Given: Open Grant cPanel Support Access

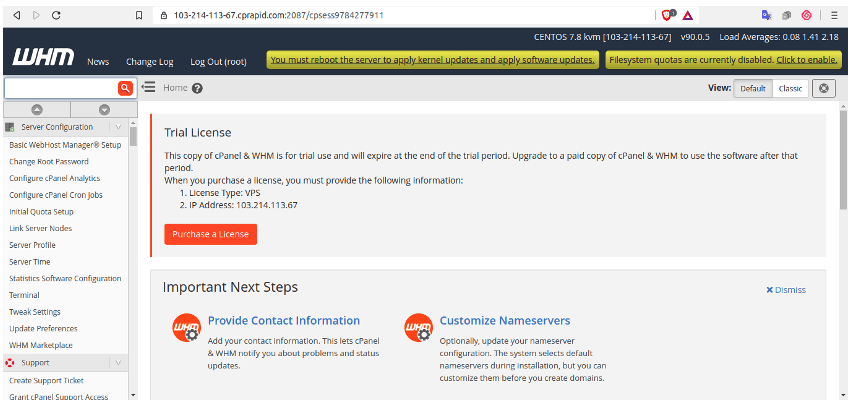Looking at the screenshot, I should pos(58,397).
